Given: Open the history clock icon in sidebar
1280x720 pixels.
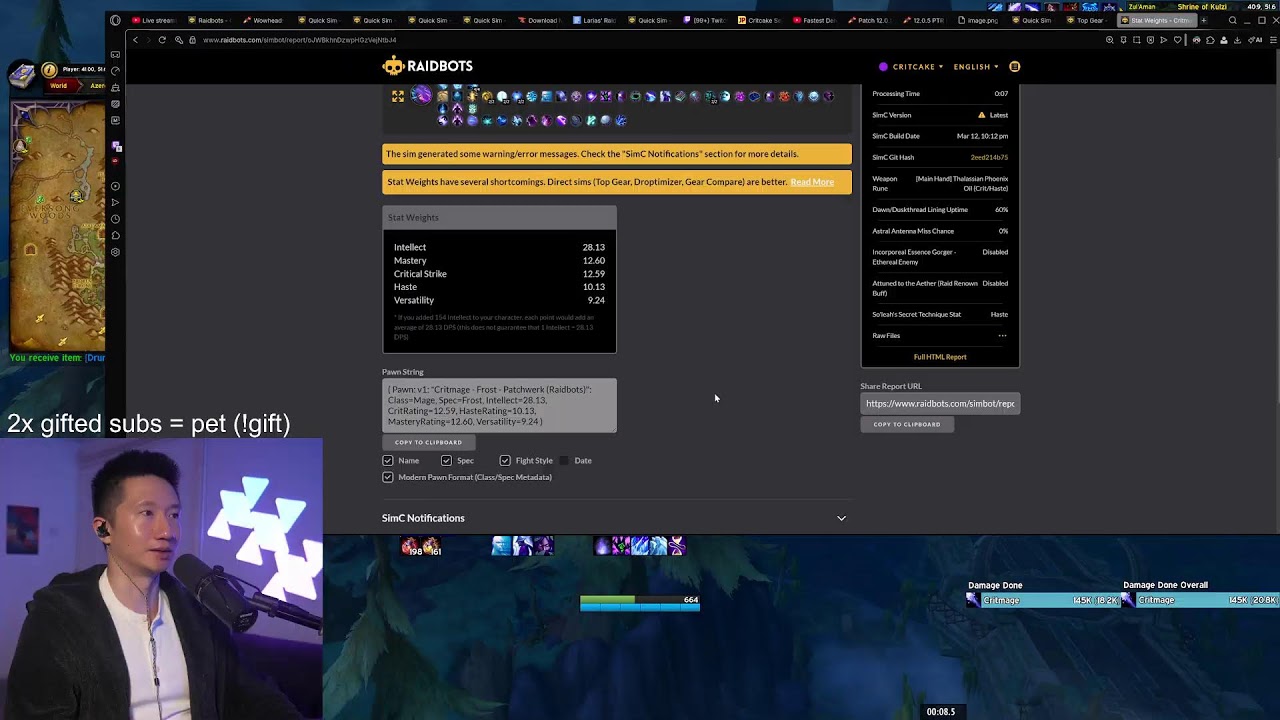Looking at the screenshot, I should tap(116, 219).
